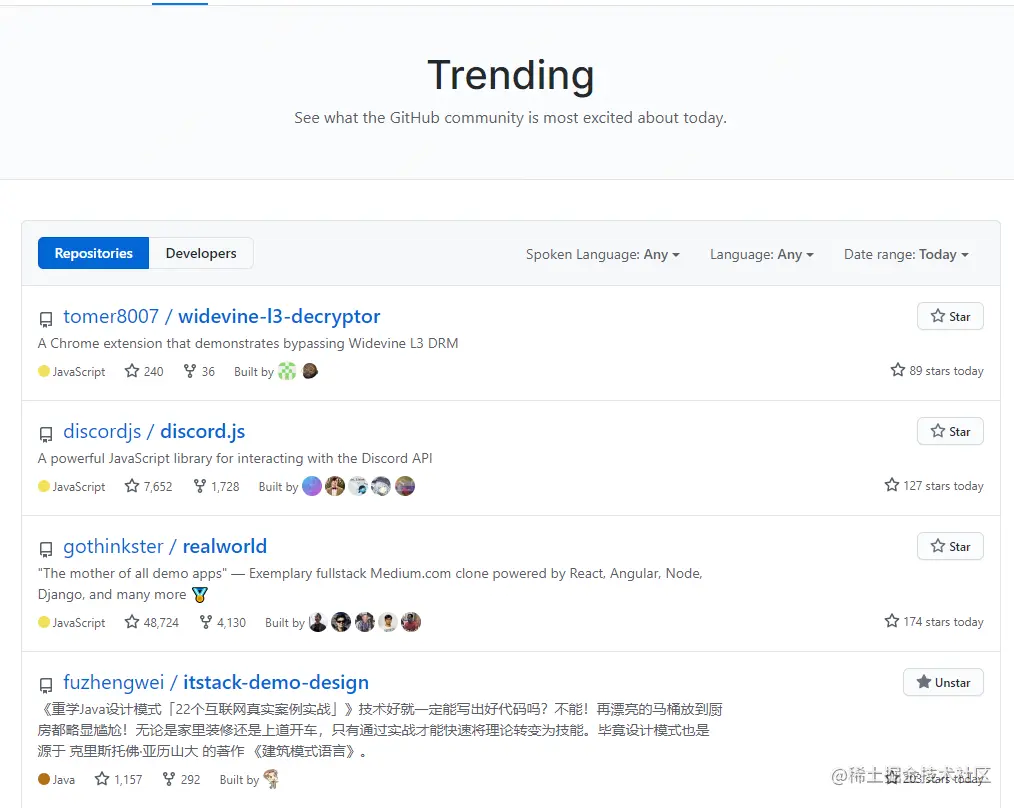This screenshot has height=808, width=1014.
Task: View the 240 stargazers of widevine-l3-decryptor
Action: [144, 371]
